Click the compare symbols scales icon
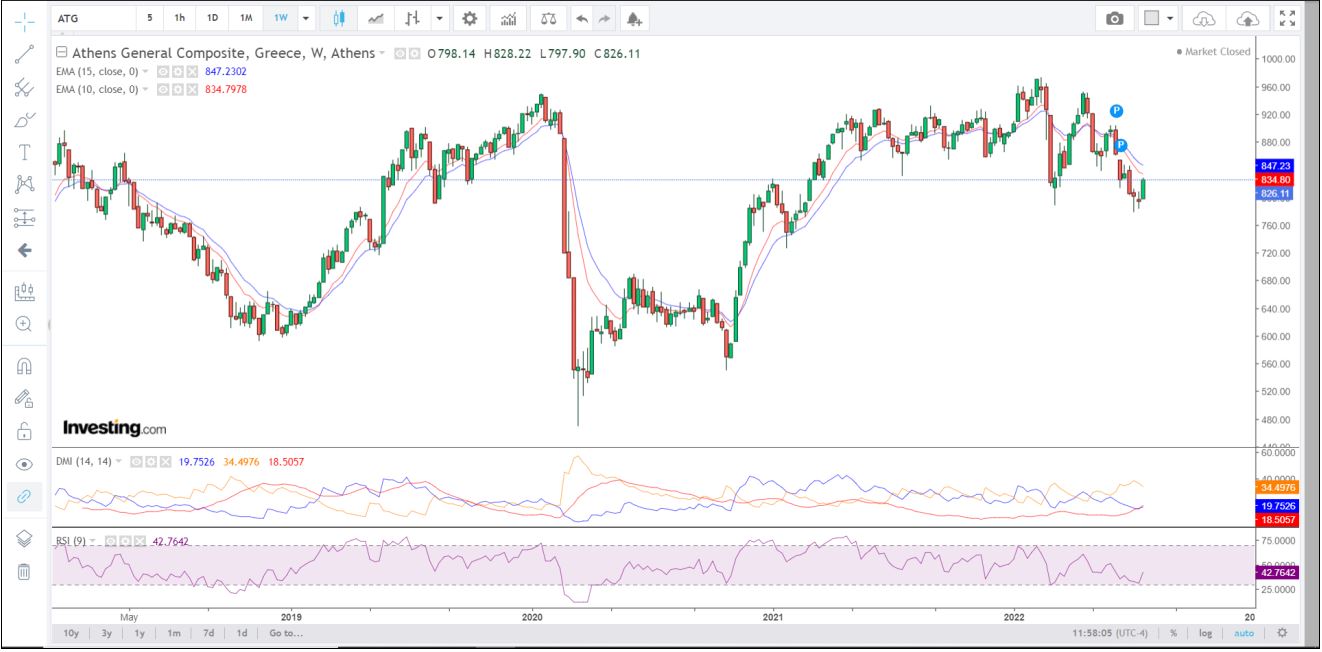The width and height of the screenshot is (1322, 652). click(x=547, y=18)
